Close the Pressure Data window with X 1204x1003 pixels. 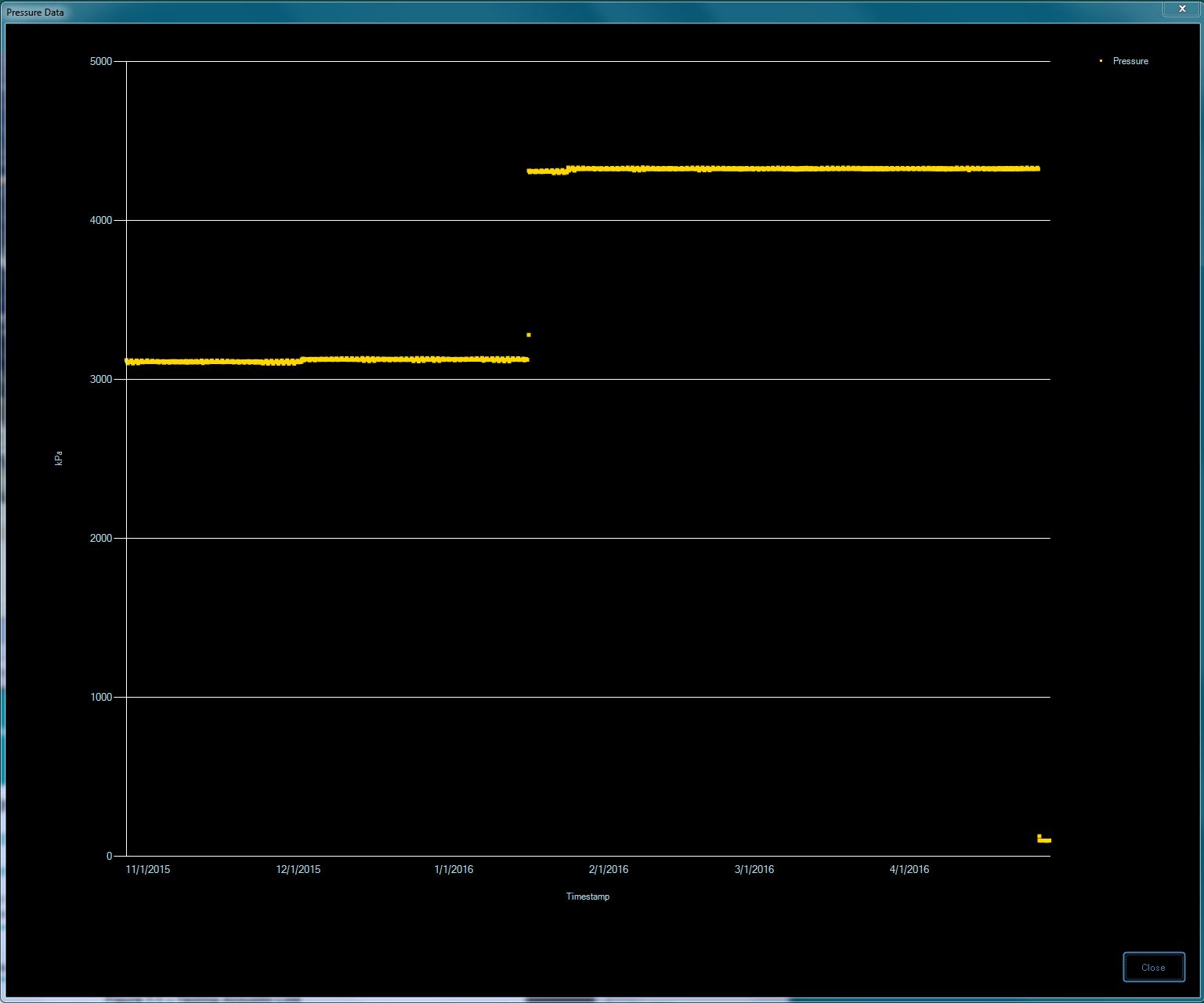point(1182,9)
